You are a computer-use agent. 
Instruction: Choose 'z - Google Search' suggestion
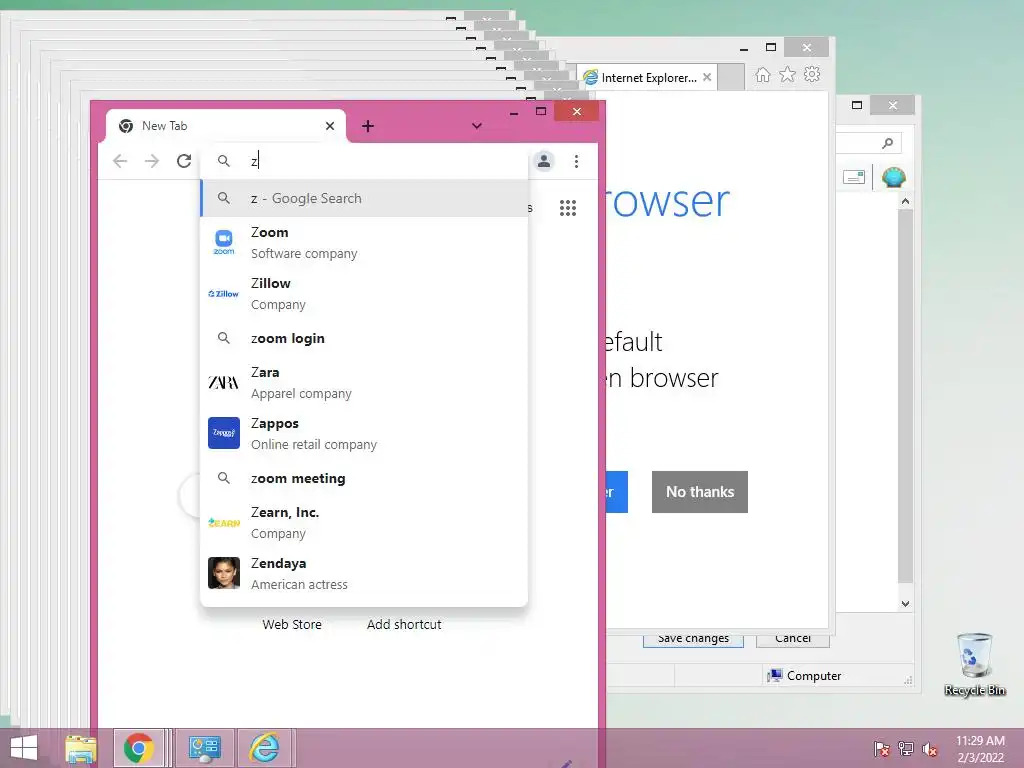click(364, 198)
